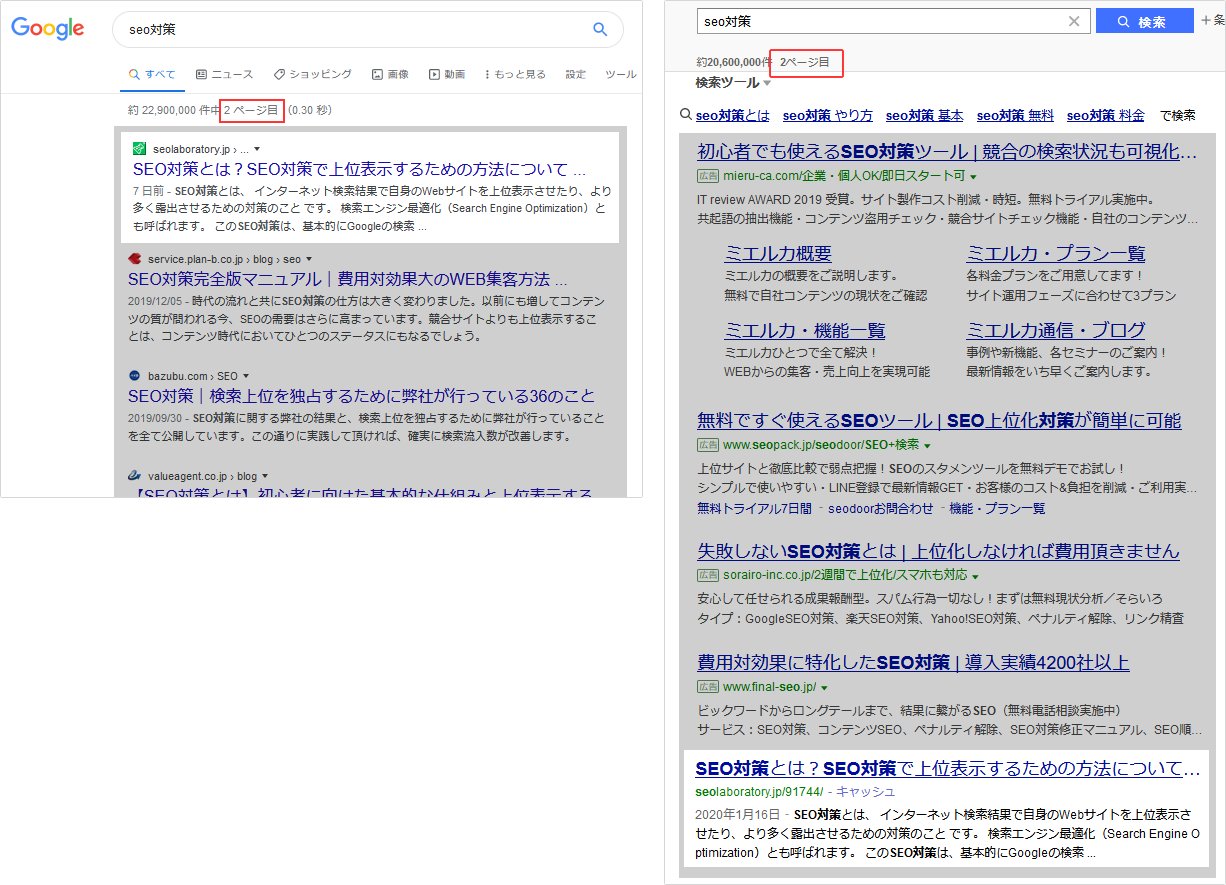Switch to the Google ニュース tab
The height and width of the screenshot is (885, 1226).
pos(224,74)
